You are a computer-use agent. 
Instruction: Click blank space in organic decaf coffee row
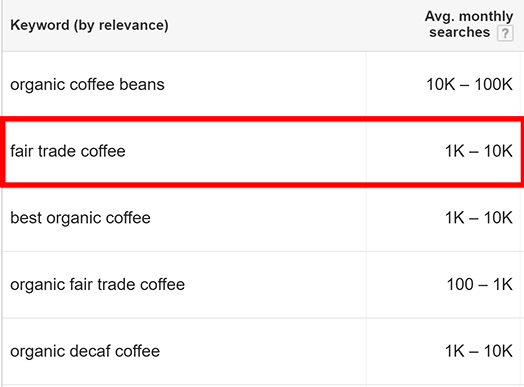click(x=264, y=351)
